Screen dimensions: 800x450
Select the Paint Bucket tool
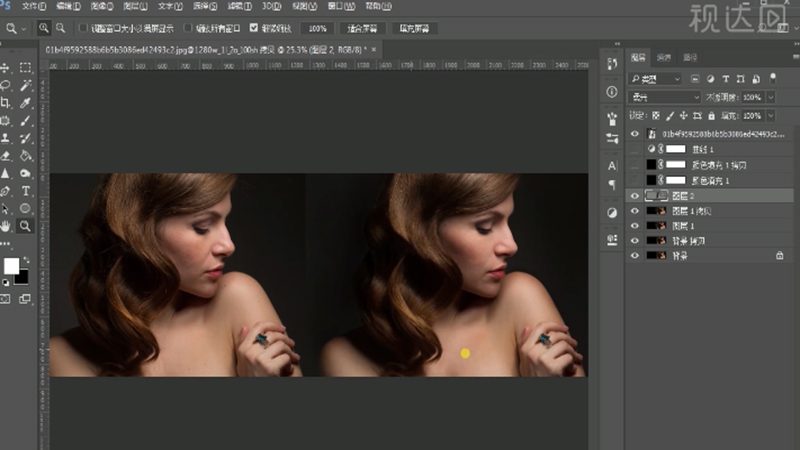(x=25, y=156)
